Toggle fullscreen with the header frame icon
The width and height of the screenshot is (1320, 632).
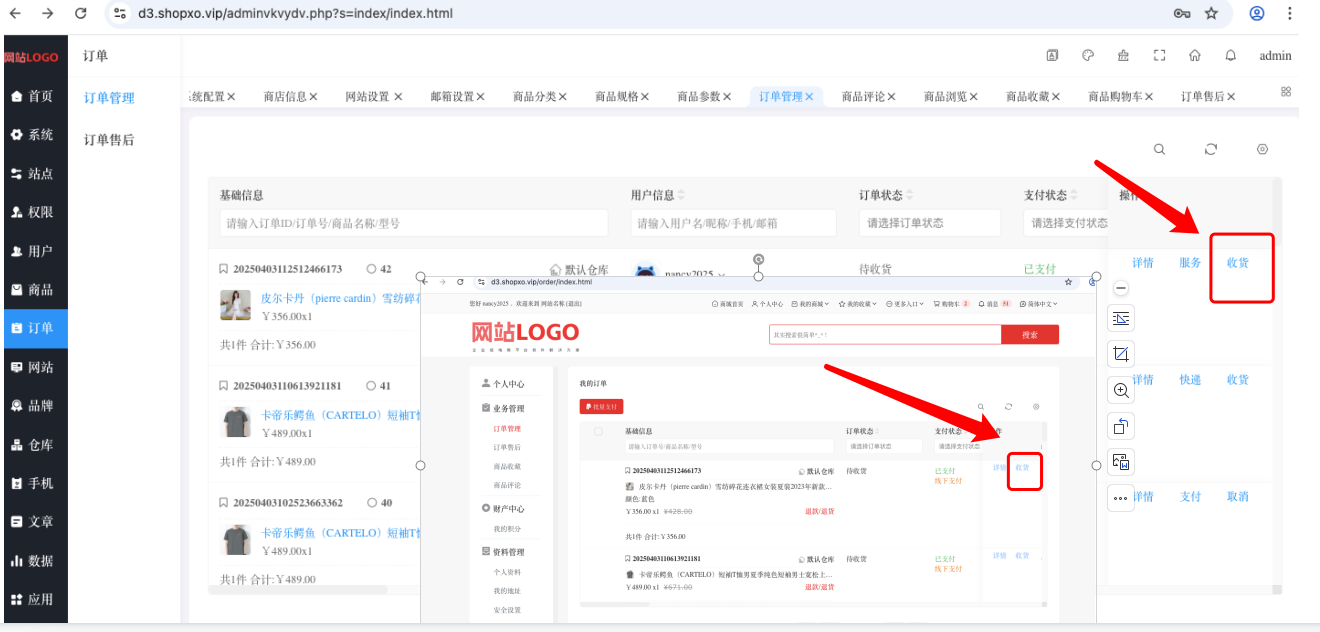(1160, 56)
